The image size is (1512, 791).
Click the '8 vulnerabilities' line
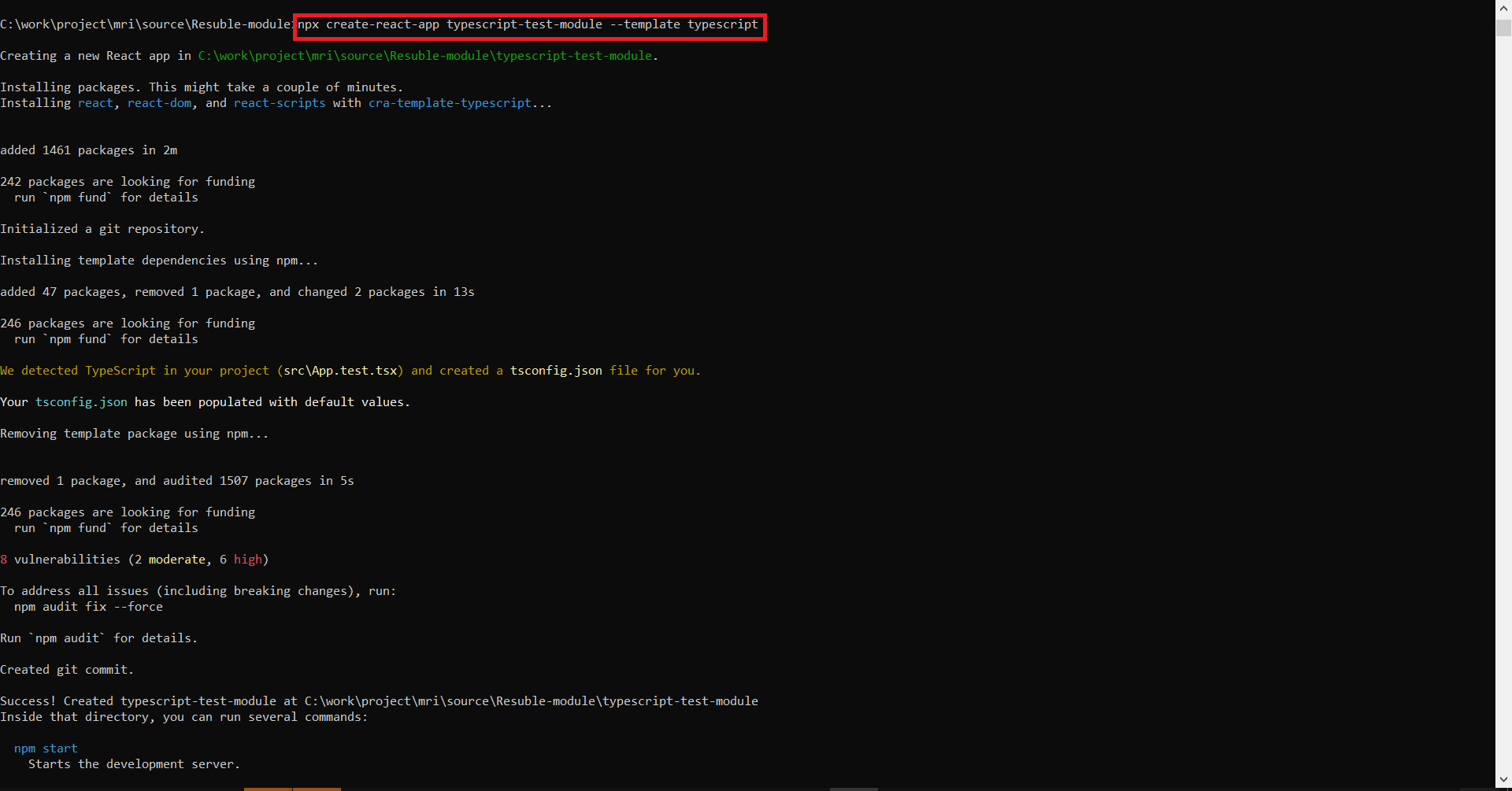[x=135, y=560]
